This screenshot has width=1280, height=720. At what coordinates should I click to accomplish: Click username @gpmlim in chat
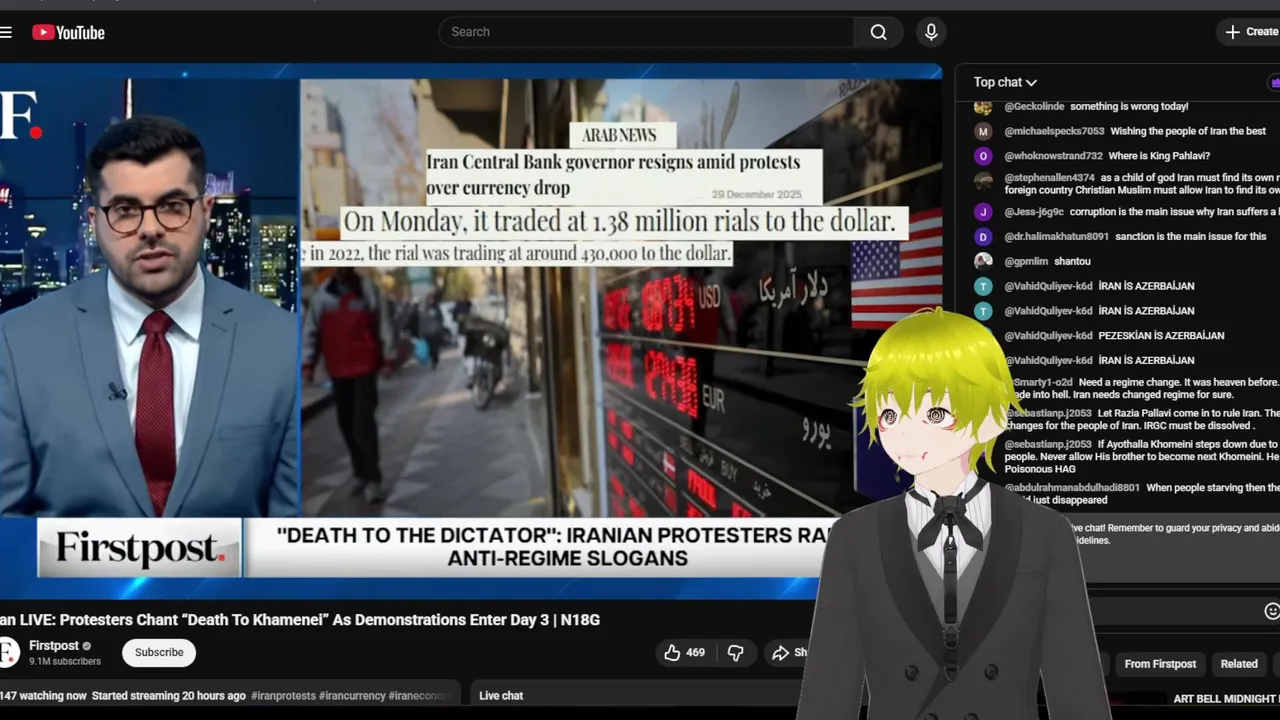(1026, 261)
